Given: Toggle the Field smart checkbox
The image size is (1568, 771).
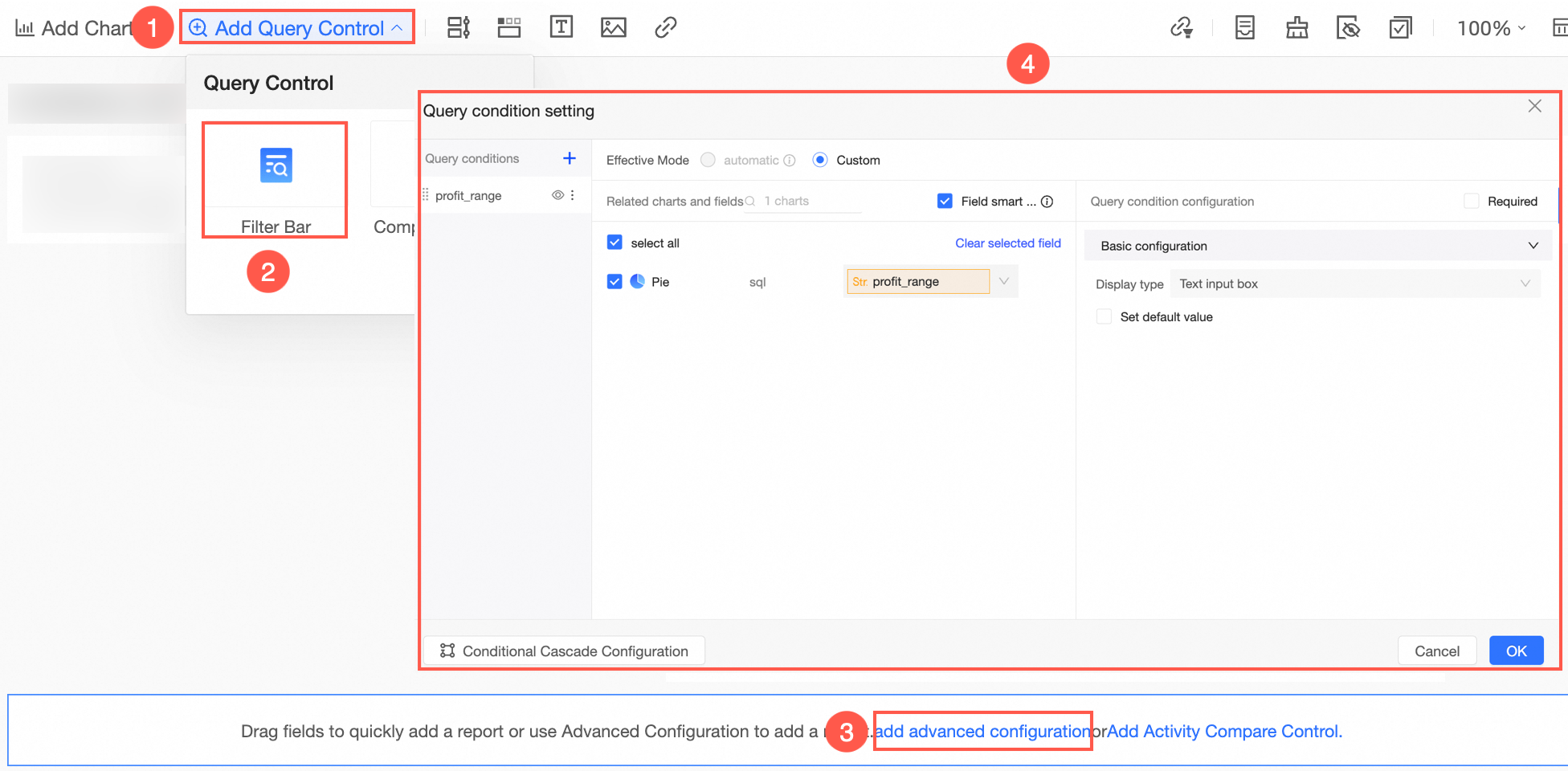Looking at the screenshot, I should click(x=945, y=201).
